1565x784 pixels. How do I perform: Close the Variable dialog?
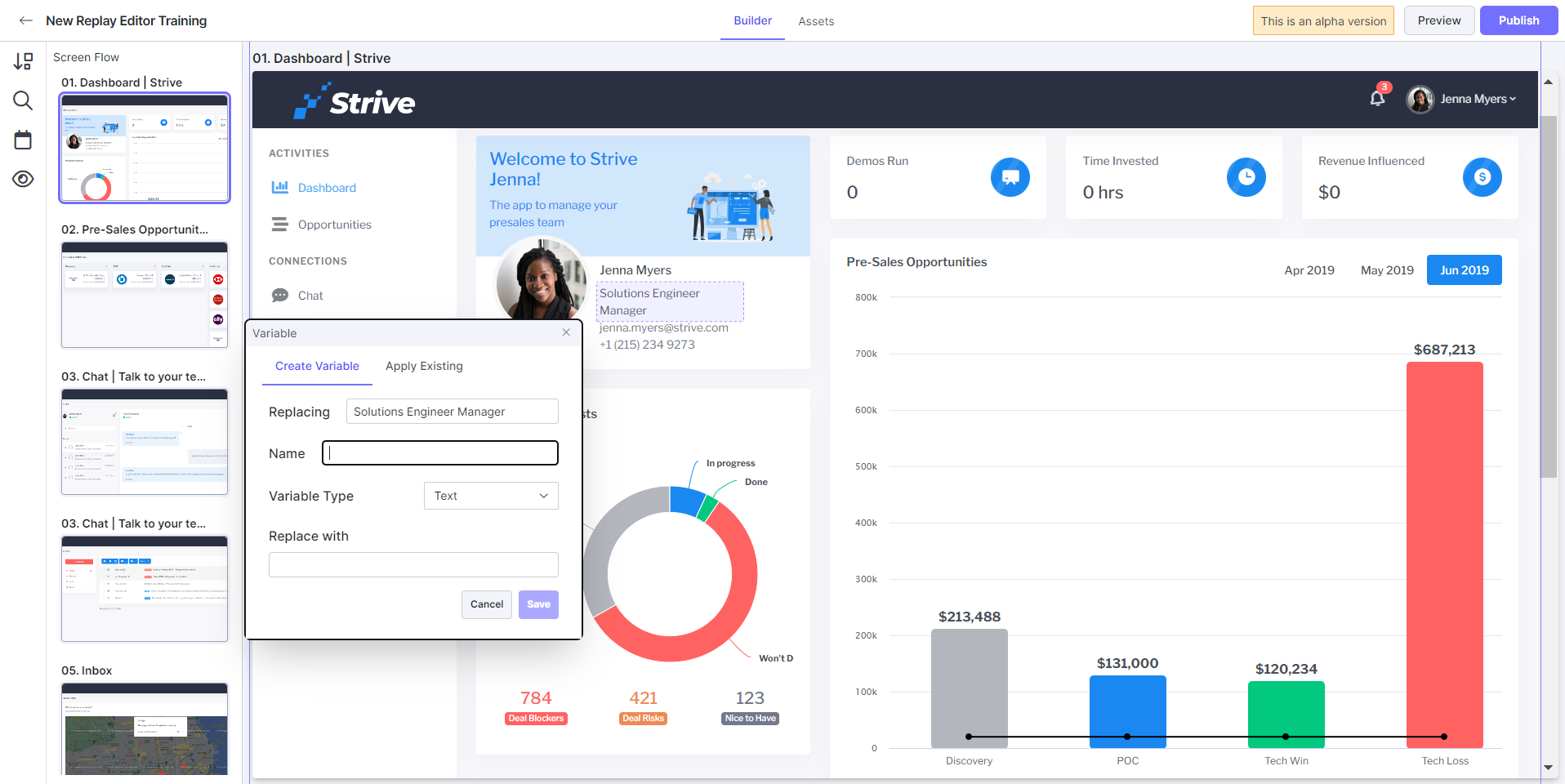[x=566, y=332]
